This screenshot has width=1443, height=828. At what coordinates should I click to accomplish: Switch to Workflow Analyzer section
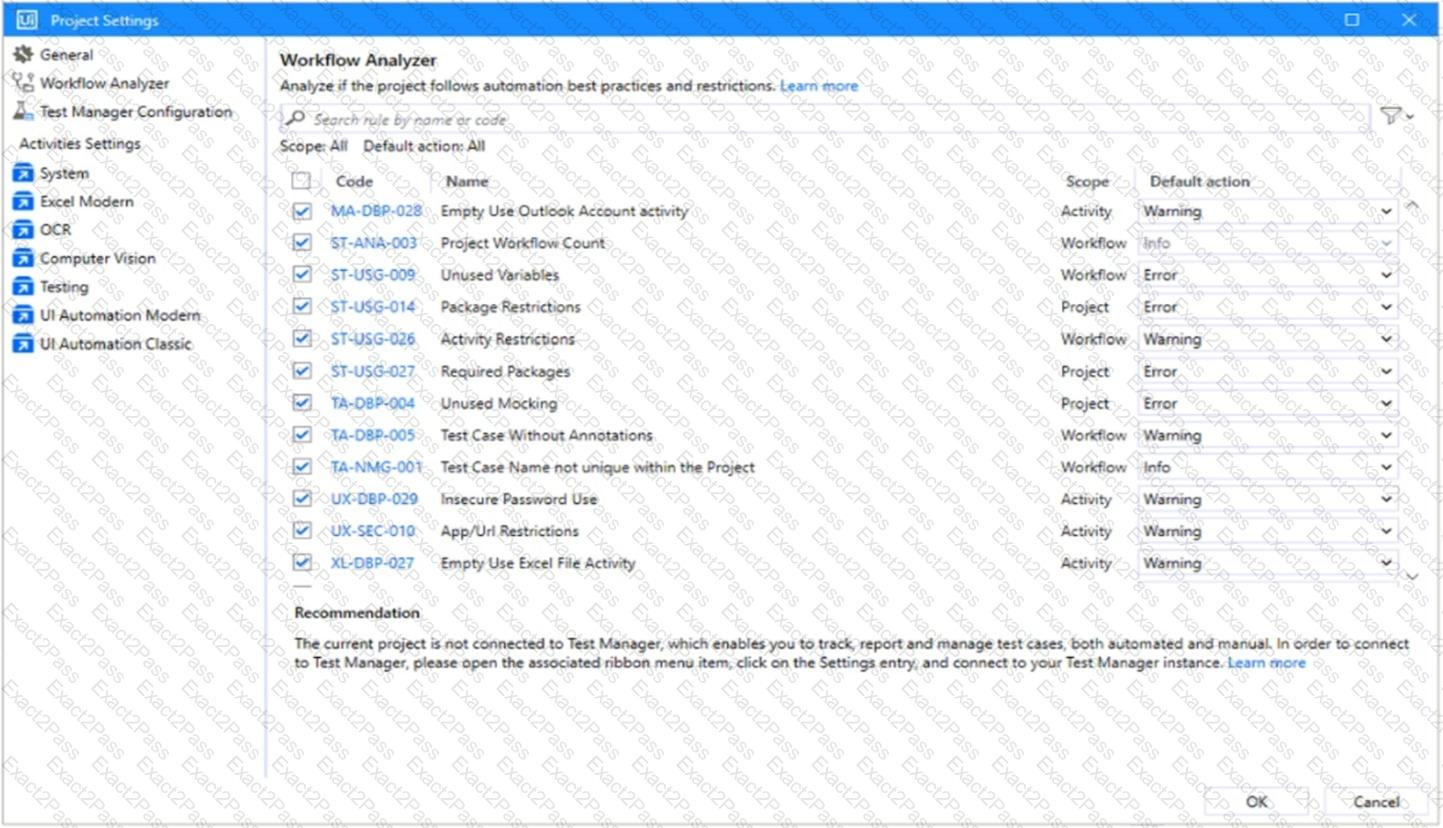point(104,83)
